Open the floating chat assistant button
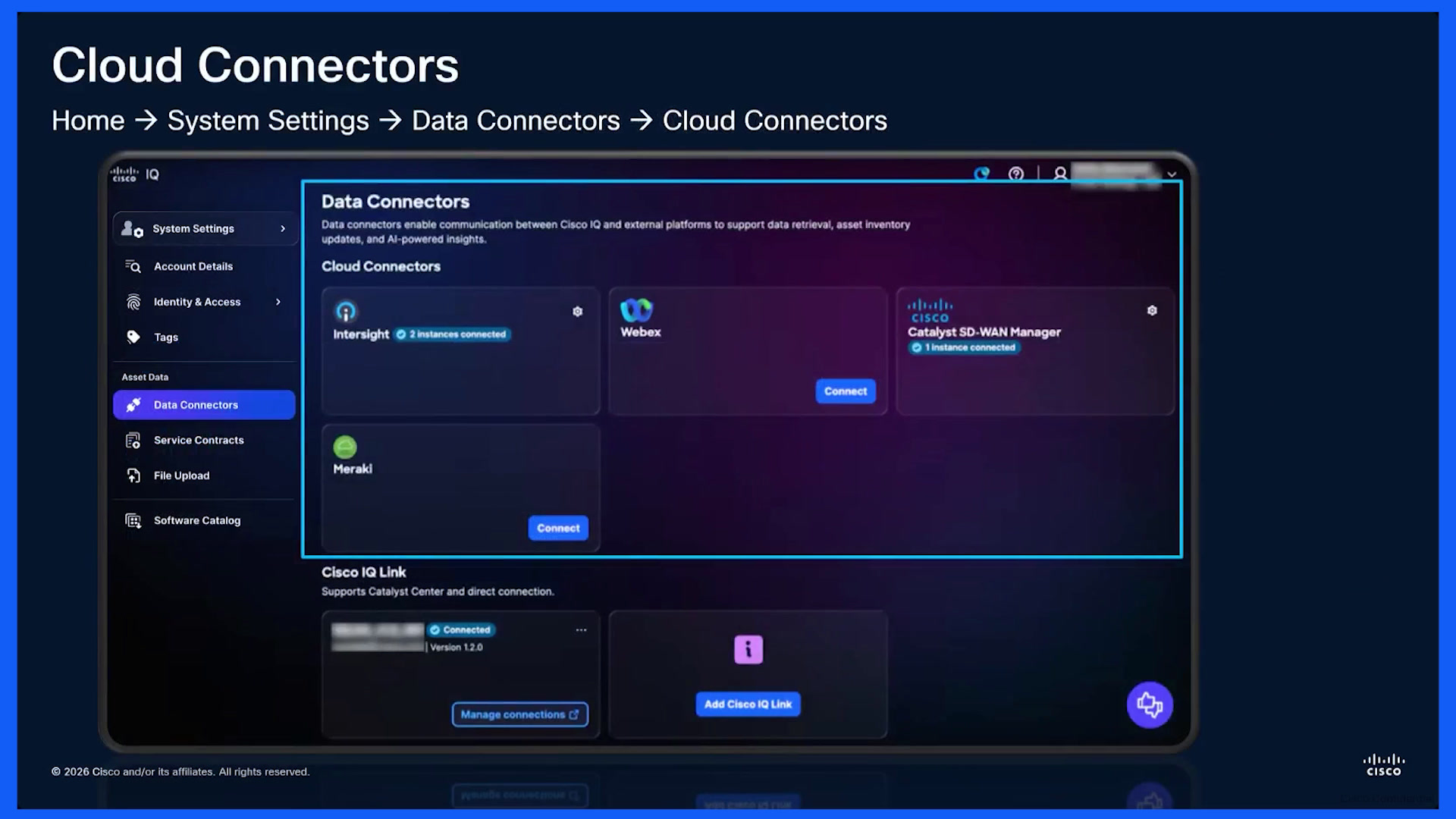This screenshot has width=1456, height=819. point(1150,705)
